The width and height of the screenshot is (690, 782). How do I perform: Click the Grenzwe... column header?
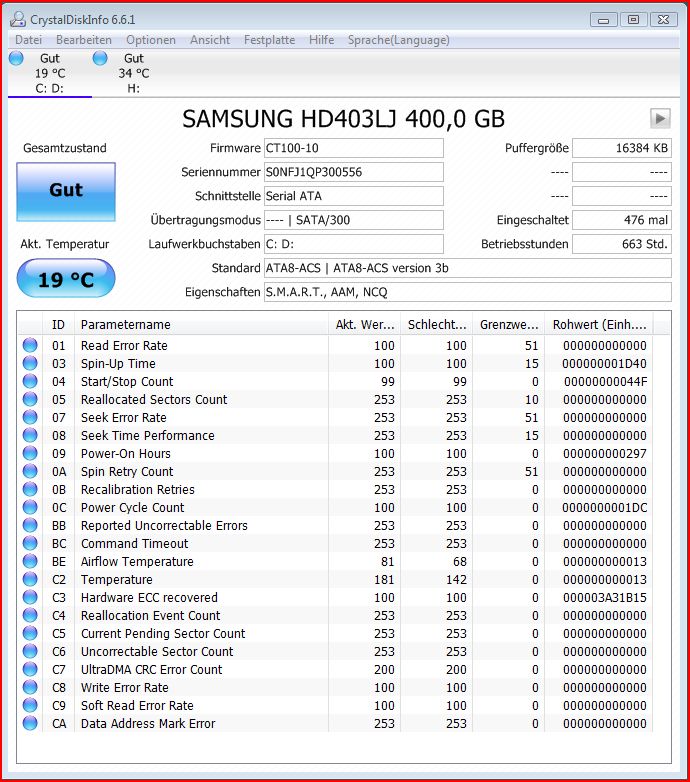[509, 325]
